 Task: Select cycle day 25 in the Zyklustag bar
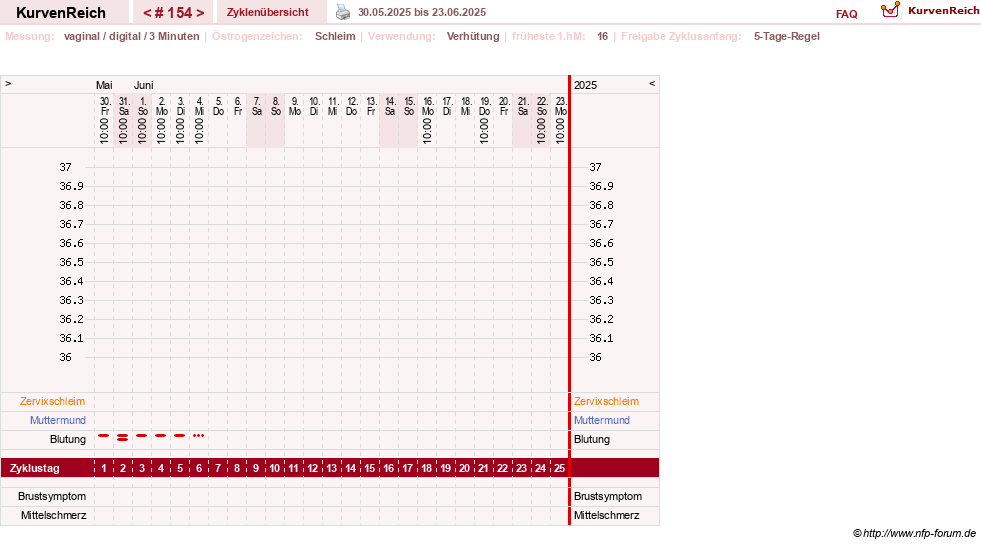tap(559, 468)
